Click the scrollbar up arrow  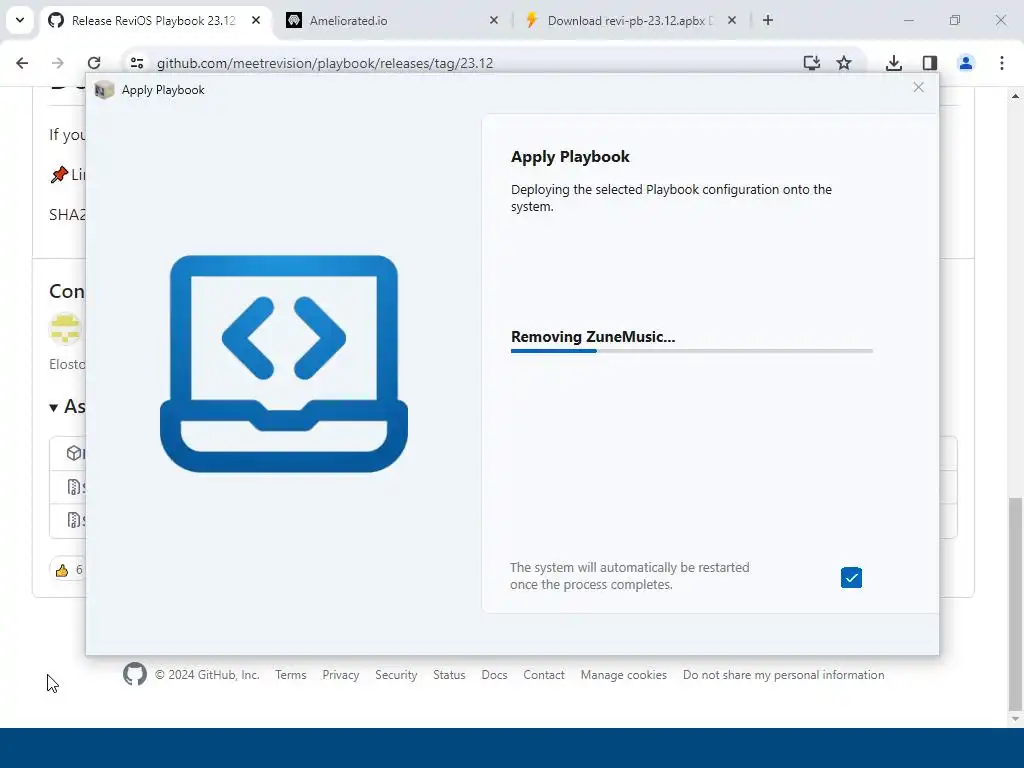point(1015,96)
